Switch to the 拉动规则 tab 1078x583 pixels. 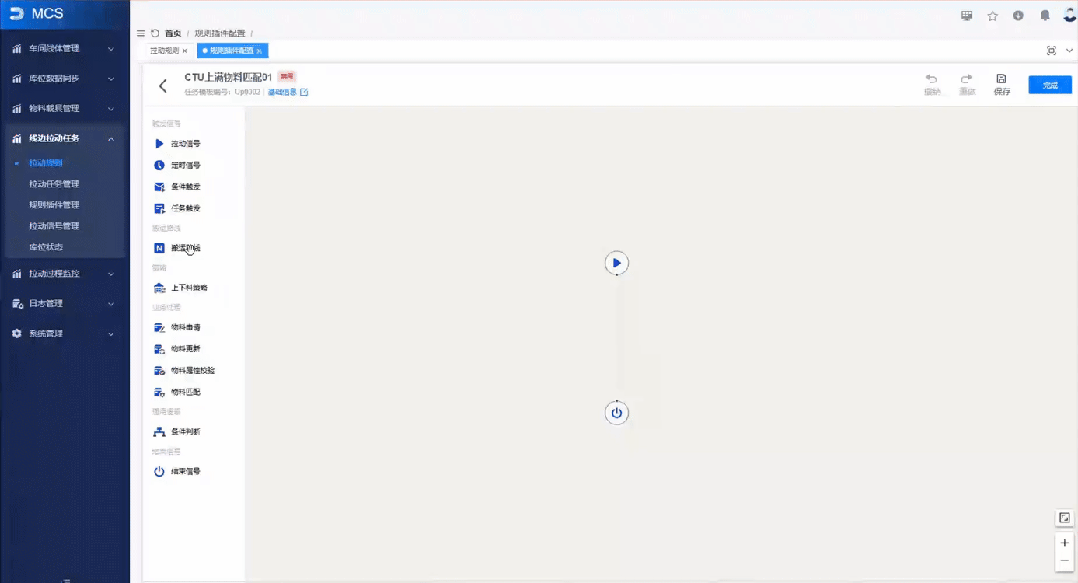(x=164, y=50)
